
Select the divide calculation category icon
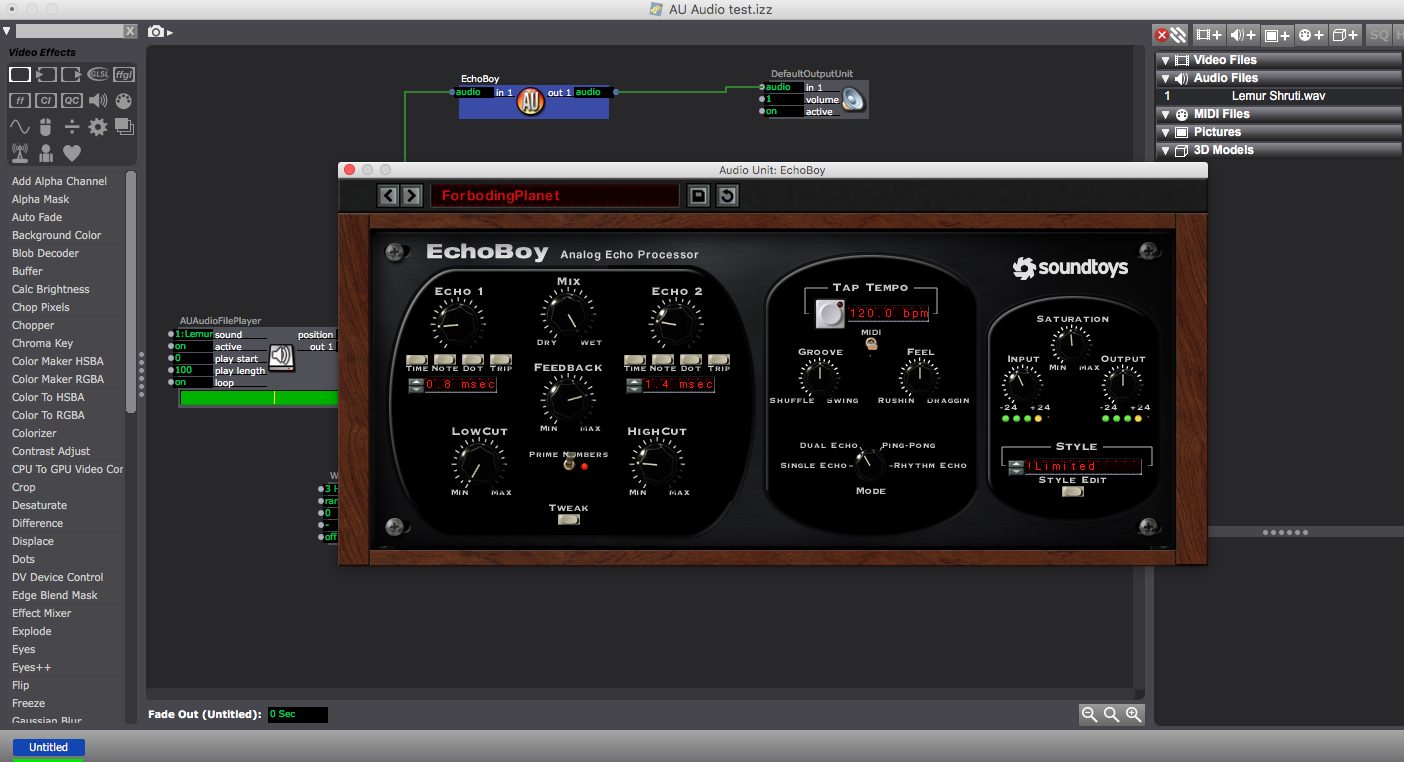72,127
